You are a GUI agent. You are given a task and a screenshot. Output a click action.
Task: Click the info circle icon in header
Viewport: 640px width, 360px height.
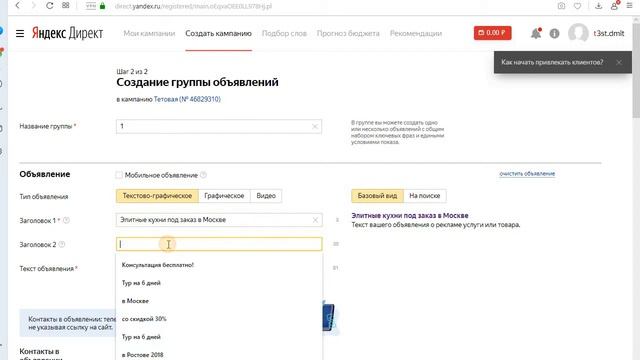tap(554, 33)
